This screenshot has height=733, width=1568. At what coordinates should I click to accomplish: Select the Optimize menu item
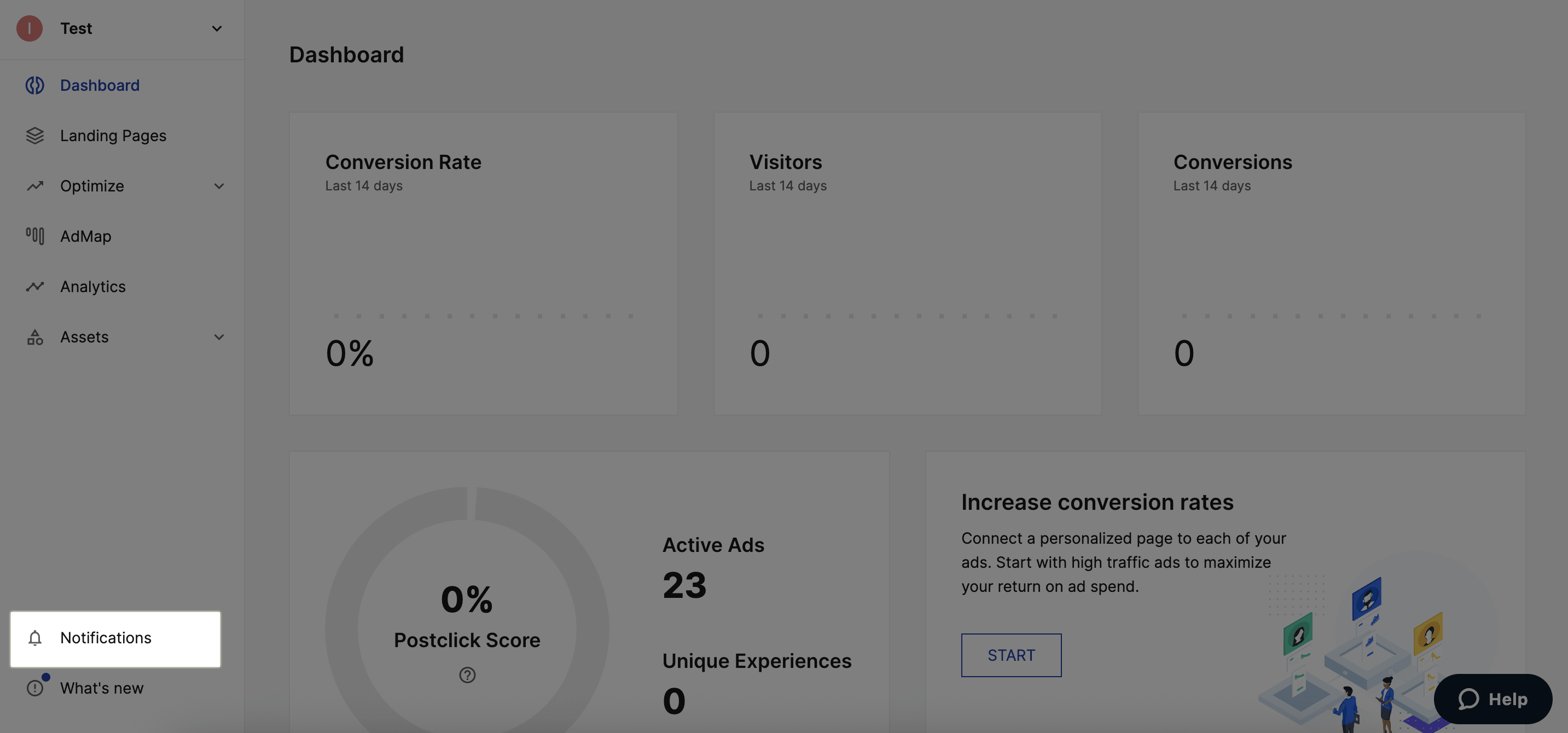pyautogui.click(x=92, y=185)
